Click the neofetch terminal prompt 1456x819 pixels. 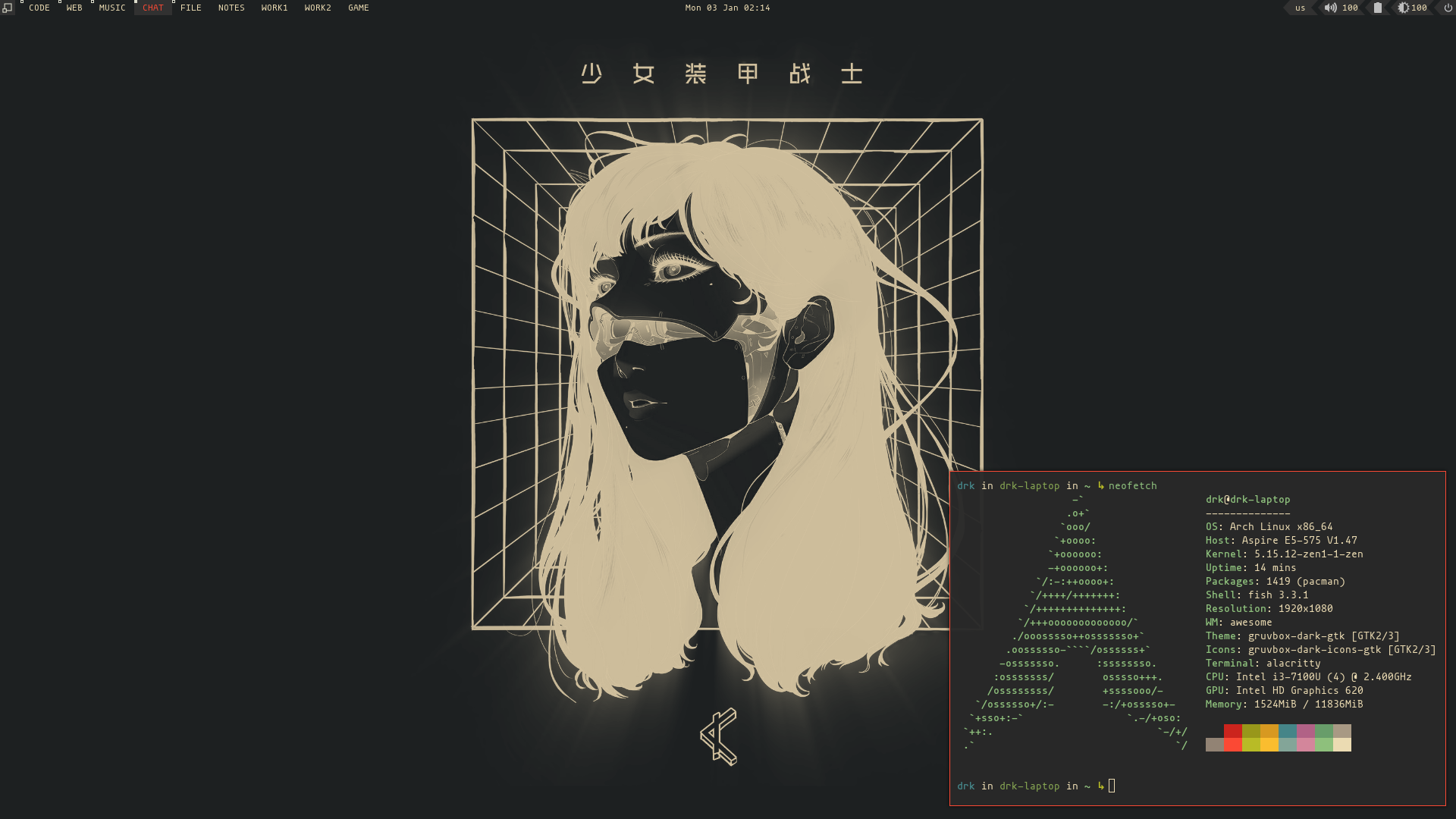click(1057, 486)
